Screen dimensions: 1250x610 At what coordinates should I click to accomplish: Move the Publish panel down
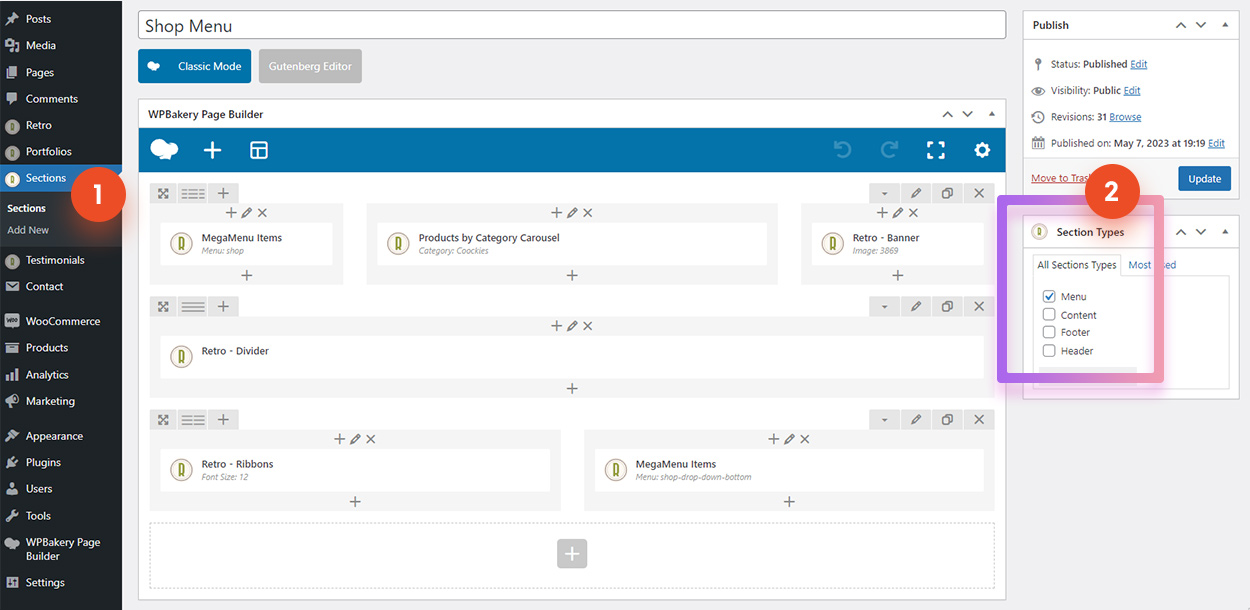tap(1200, 25)
